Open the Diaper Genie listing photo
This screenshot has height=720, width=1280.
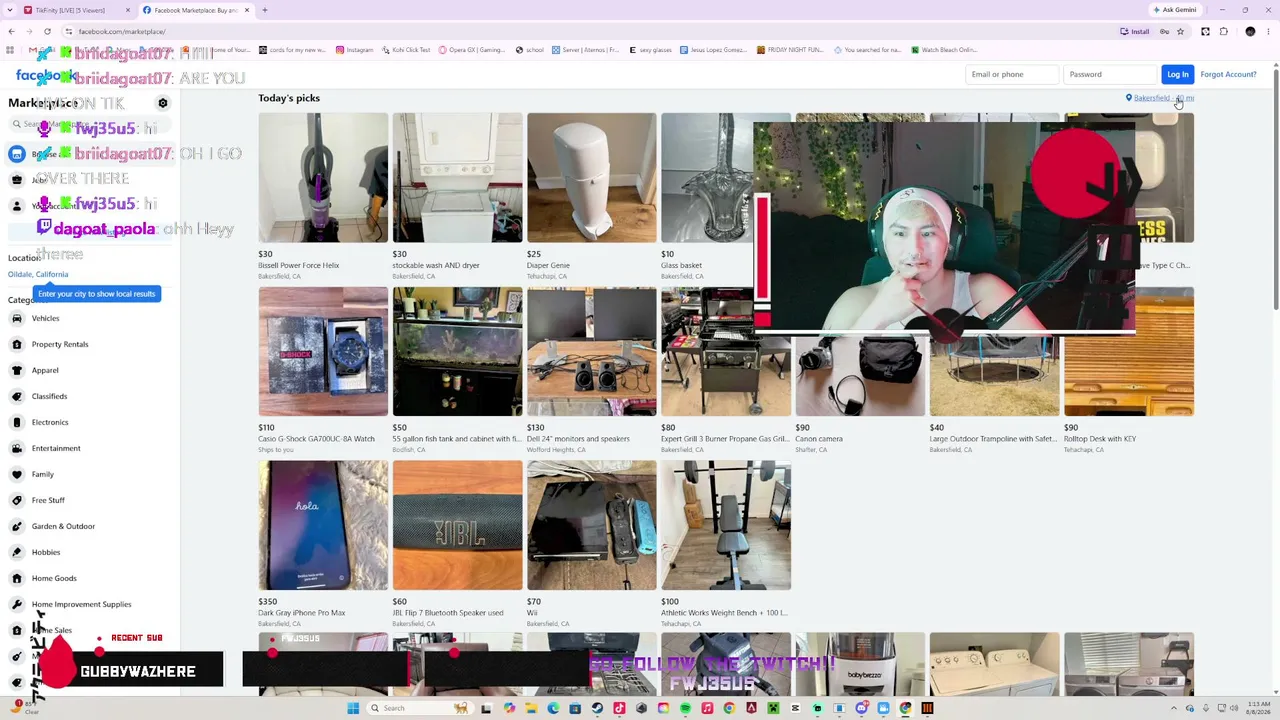[x=591, y=177]
